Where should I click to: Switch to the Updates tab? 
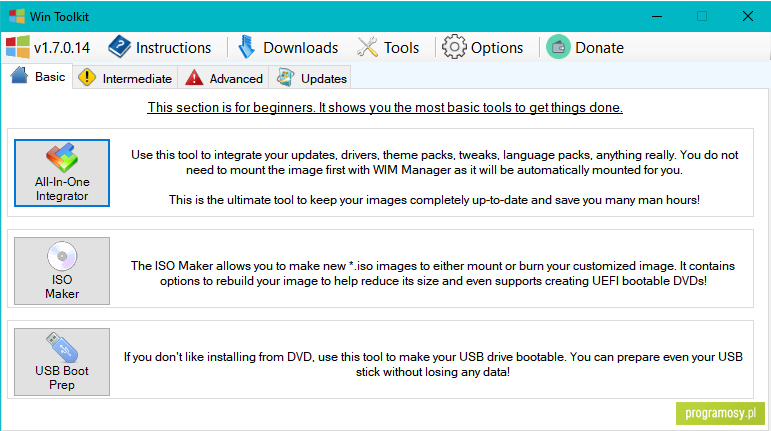[311, 78]
